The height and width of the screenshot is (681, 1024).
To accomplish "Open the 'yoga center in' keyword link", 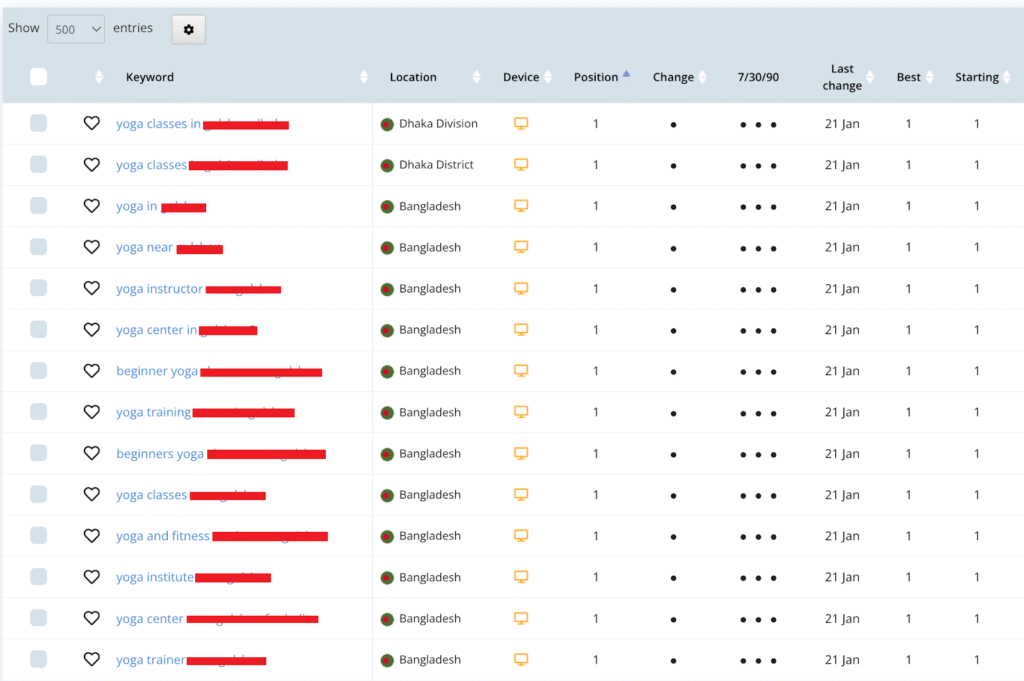I will click(157, 330).
